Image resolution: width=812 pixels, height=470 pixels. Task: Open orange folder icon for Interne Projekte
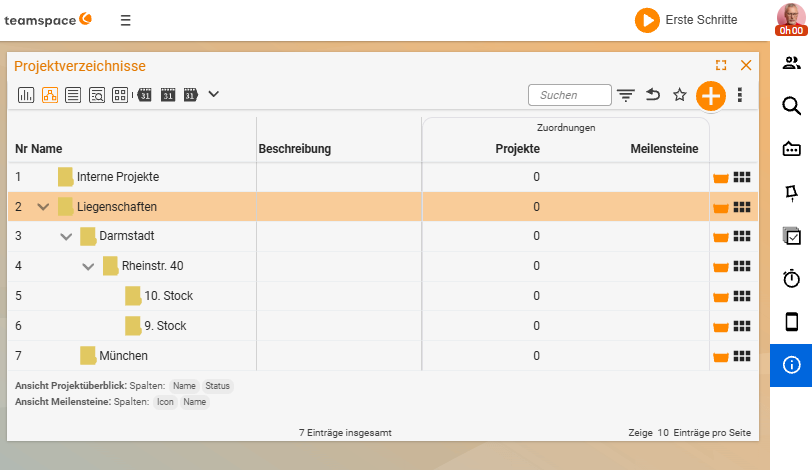720,178
